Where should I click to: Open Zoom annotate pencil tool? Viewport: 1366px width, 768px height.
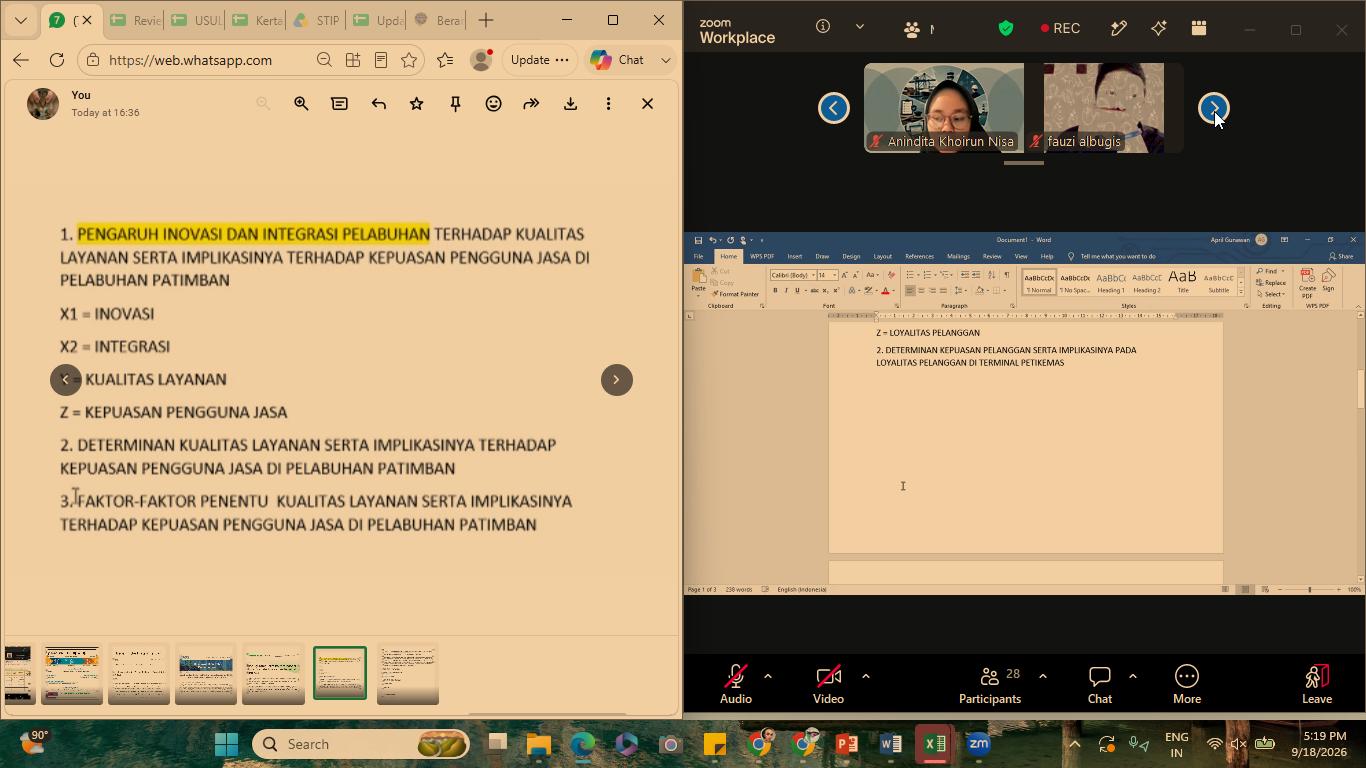[1118, 28]
